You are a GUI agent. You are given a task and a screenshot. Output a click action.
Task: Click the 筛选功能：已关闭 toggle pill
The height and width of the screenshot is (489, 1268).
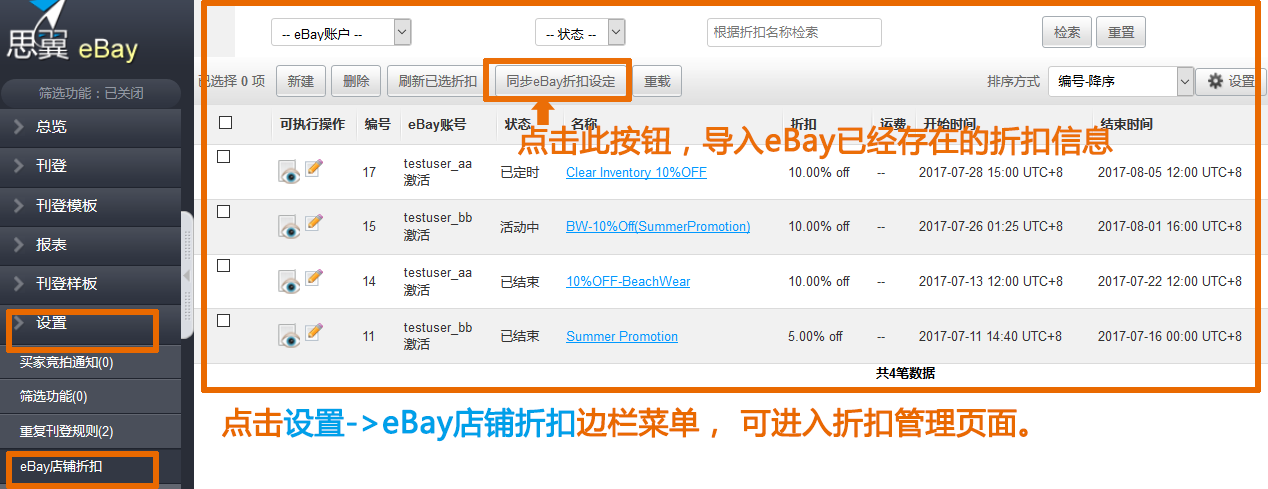point(91,93)
